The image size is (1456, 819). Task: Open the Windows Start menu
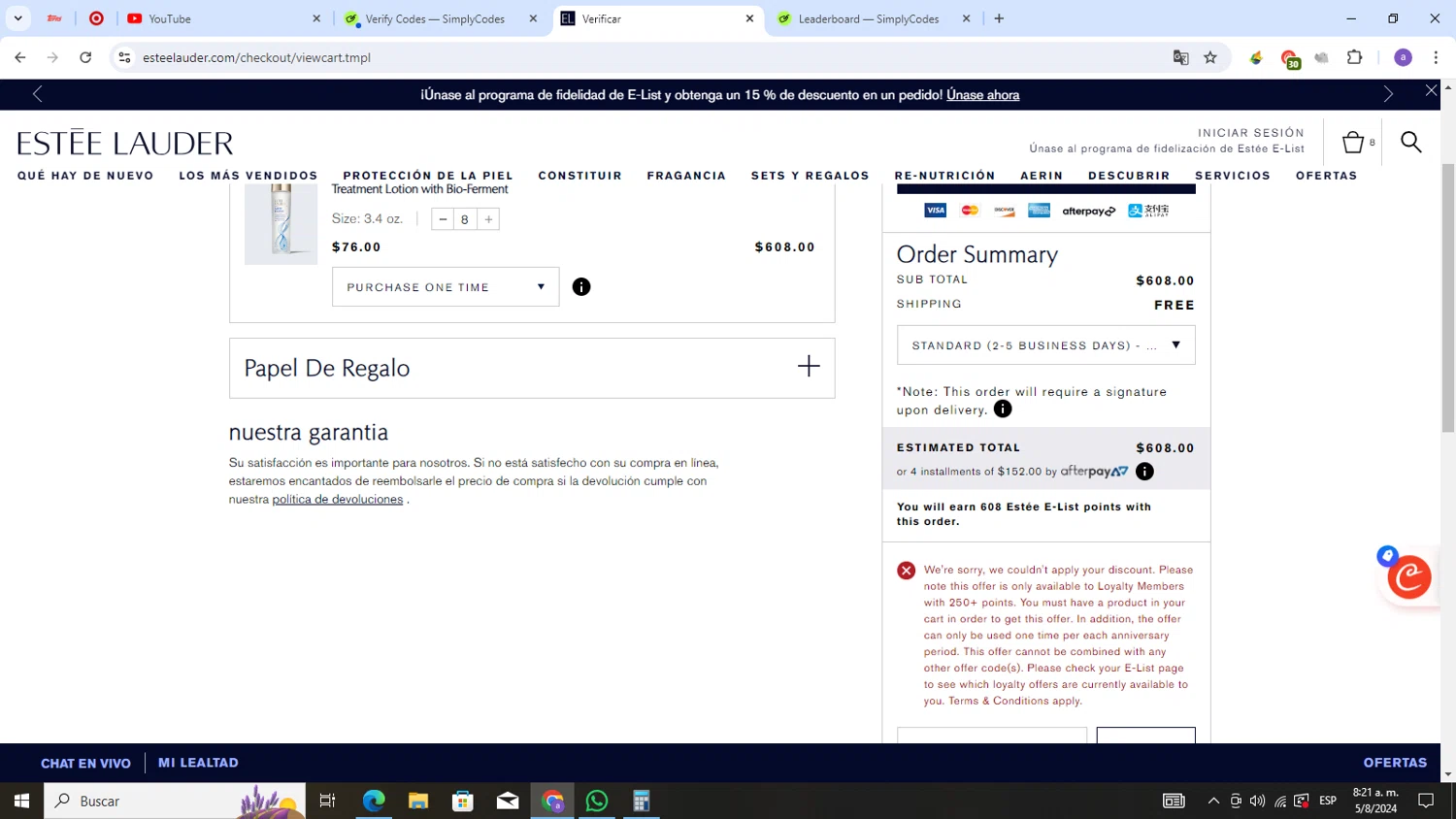point(21,801)
